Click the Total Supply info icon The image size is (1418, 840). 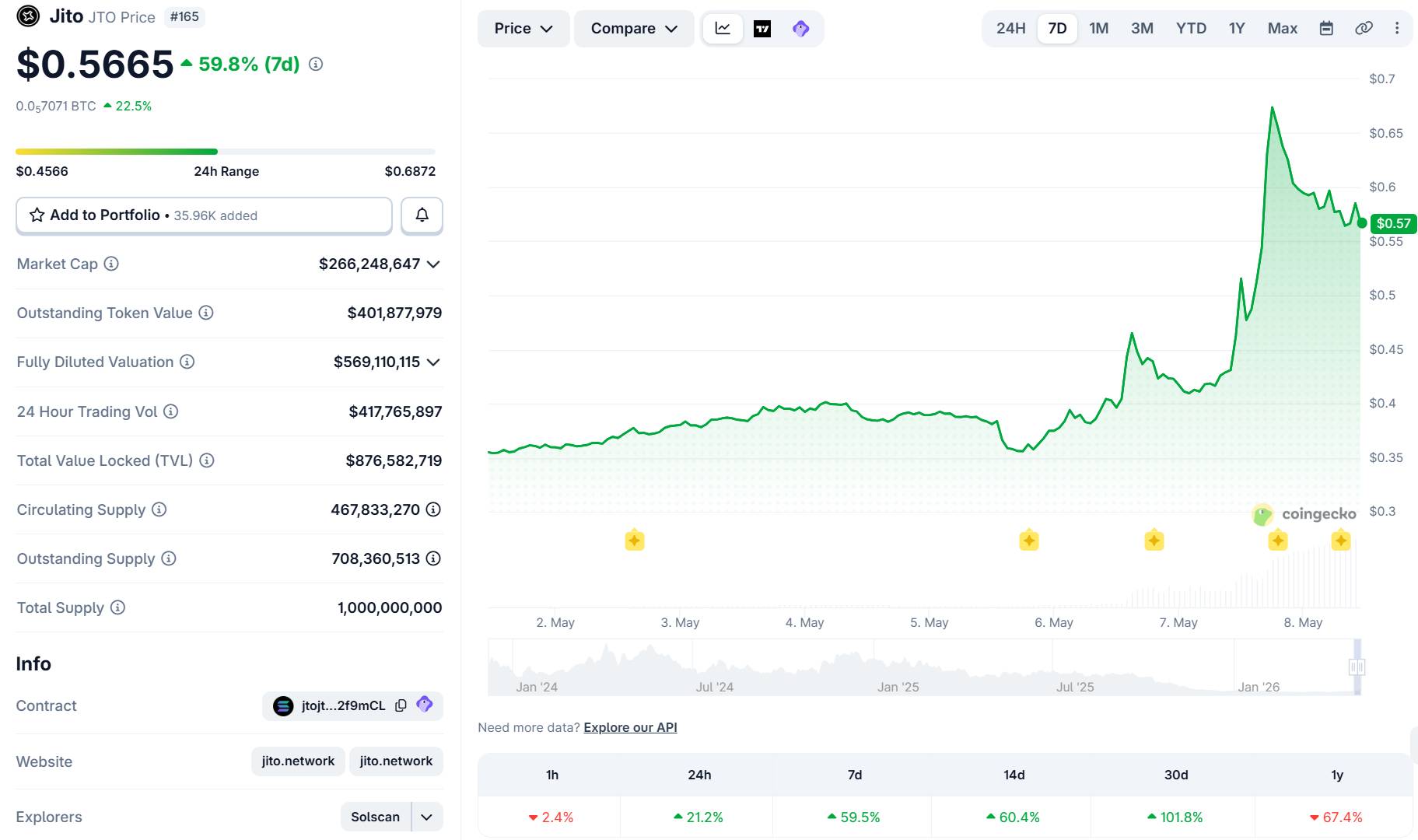[117, 607]
